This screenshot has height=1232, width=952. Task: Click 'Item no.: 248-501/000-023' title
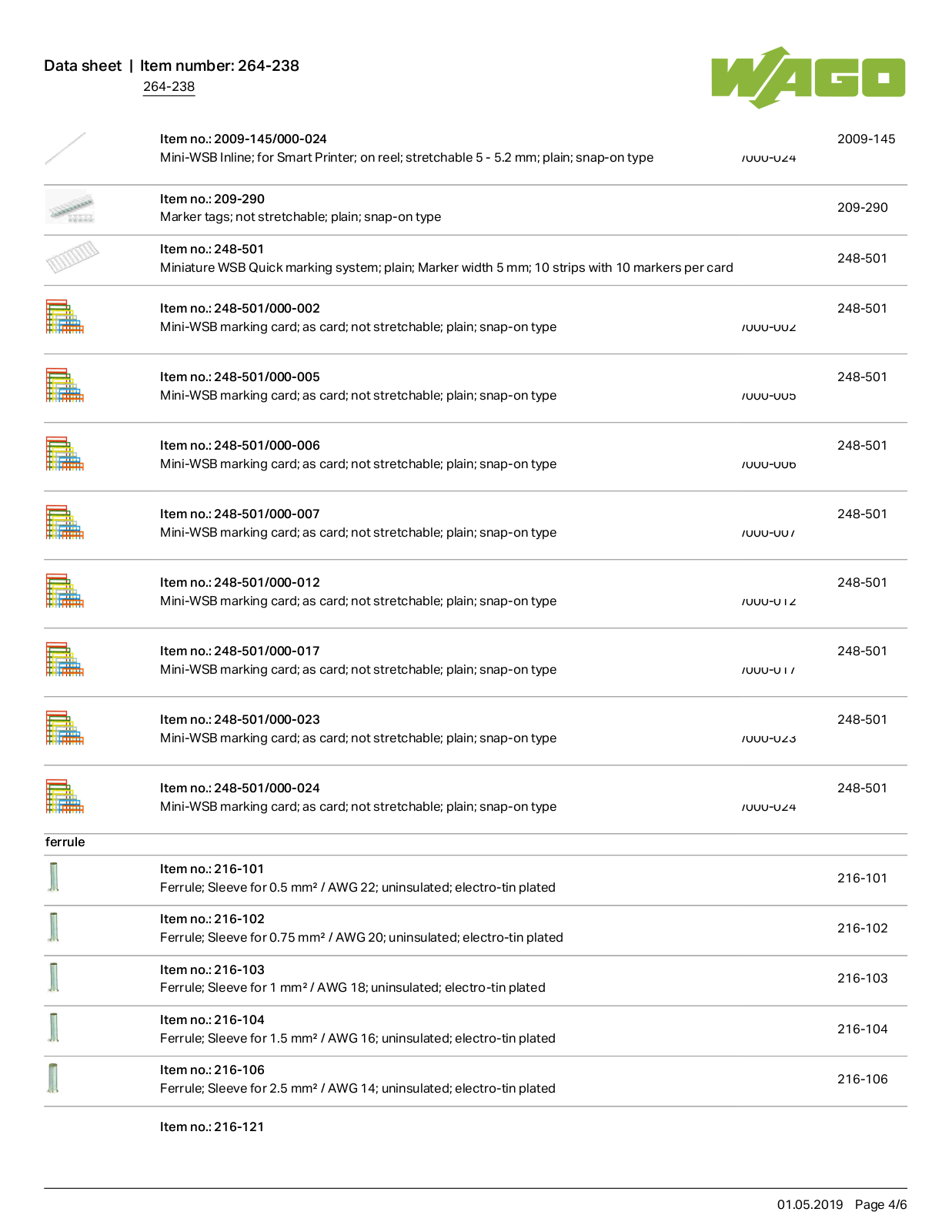(x=240, y=720)
